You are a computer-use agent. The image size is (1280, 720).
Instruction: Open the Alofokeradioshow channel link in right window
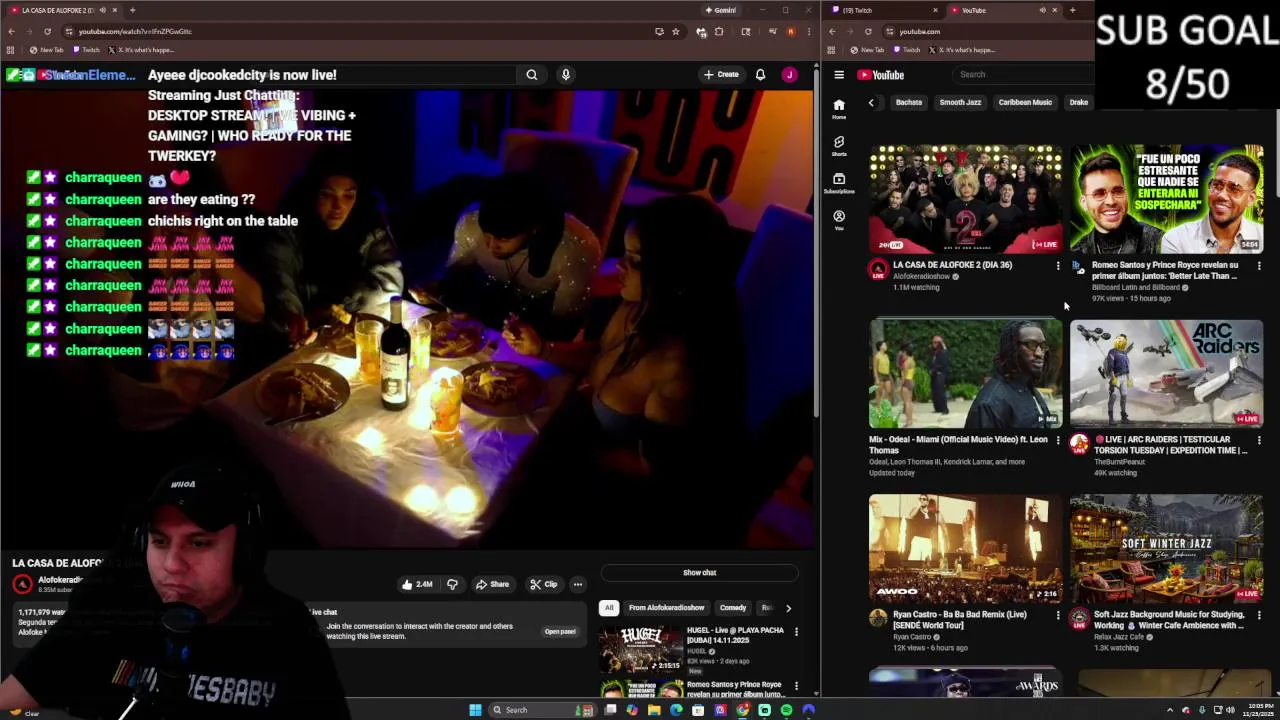(x=922, y=277)
